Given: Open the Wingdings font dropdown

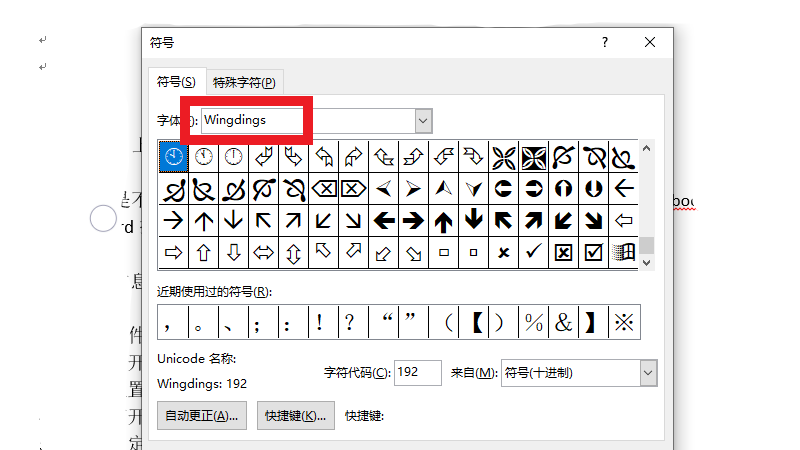Looking at the screenshot, I should [x=423, y=121].
